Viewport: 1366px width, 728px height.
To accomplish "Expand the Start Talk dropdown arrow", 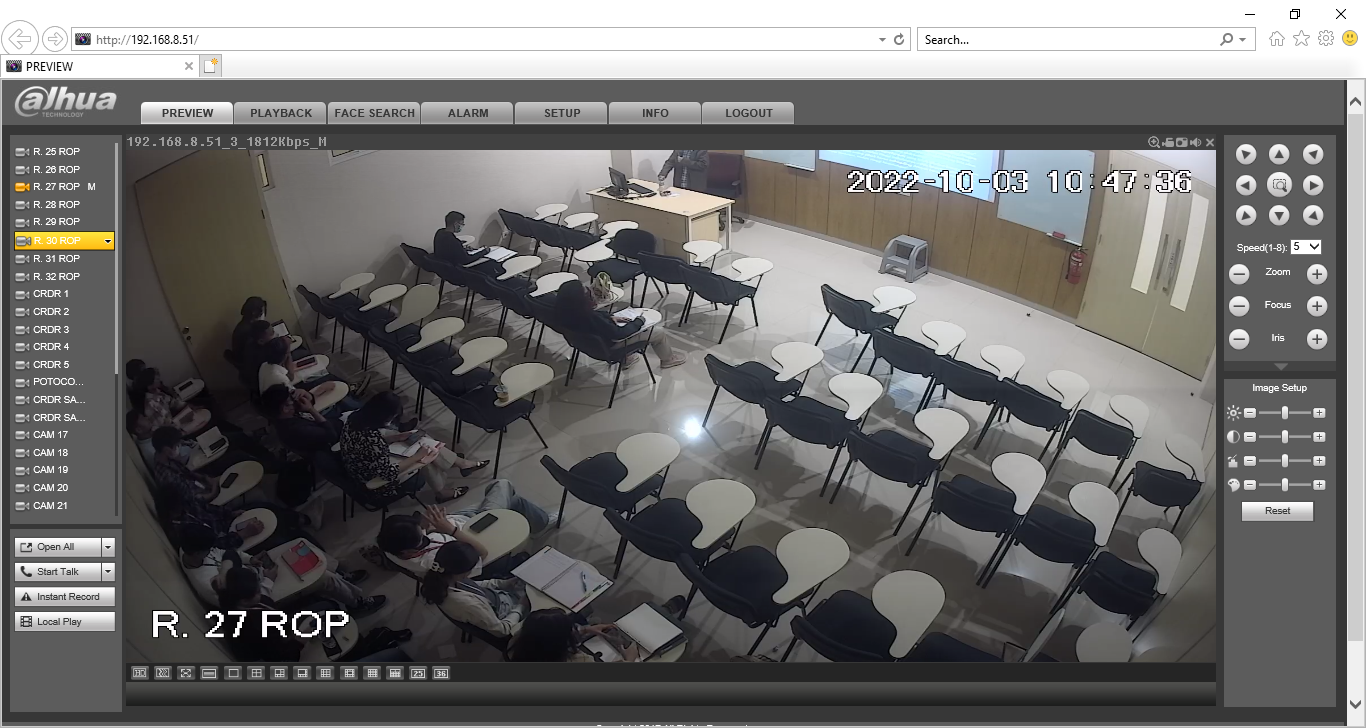I will pyautogui.click(x=108, y=572).
